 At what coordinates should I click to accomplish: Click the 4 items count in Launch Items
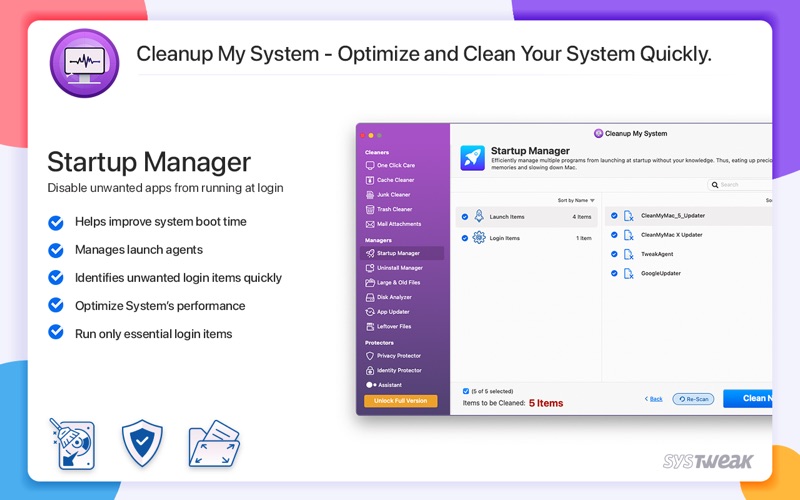(x=582, y=217)
